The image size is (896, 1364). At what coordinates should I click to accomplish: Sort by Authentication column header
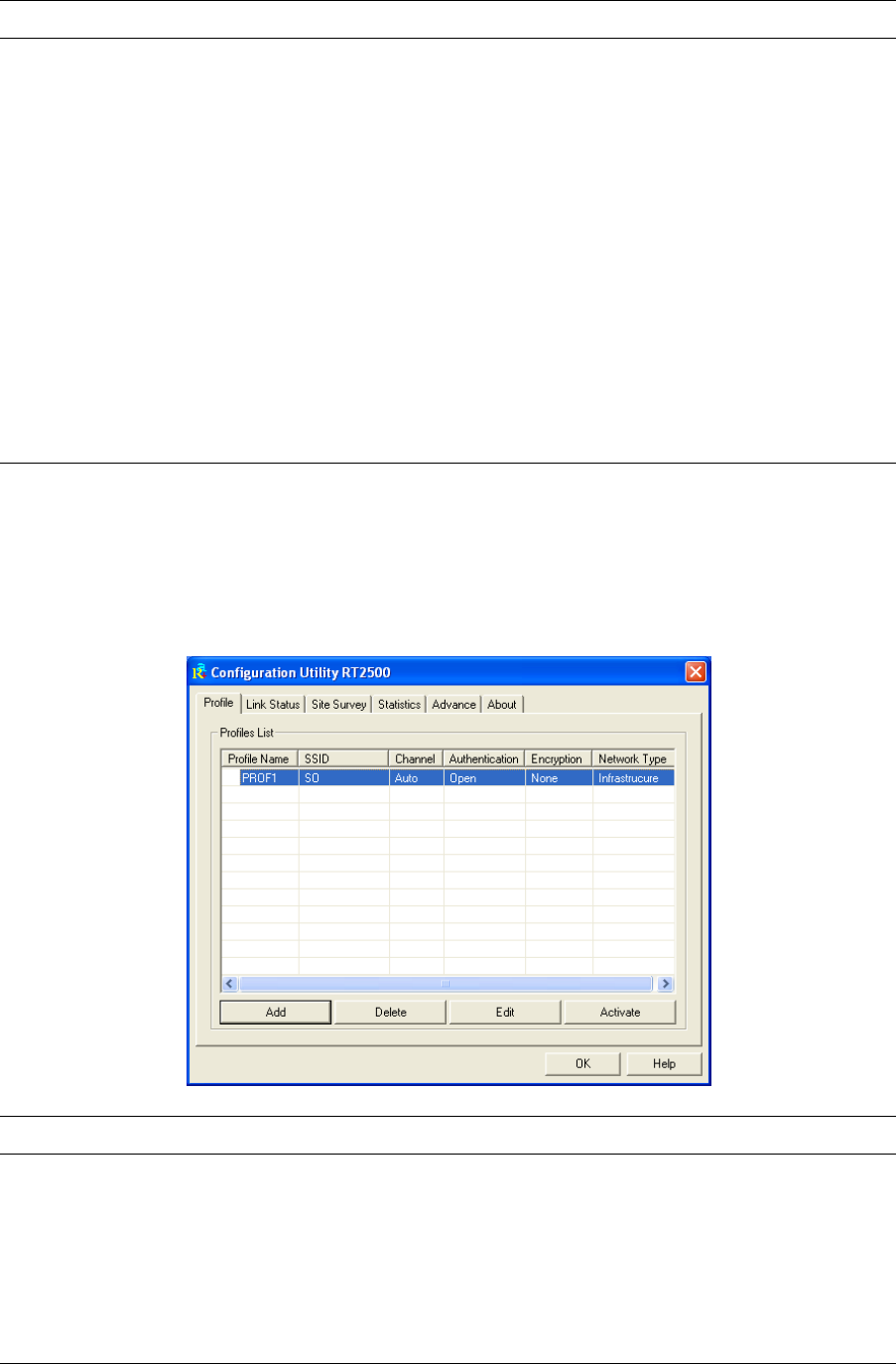484,758
